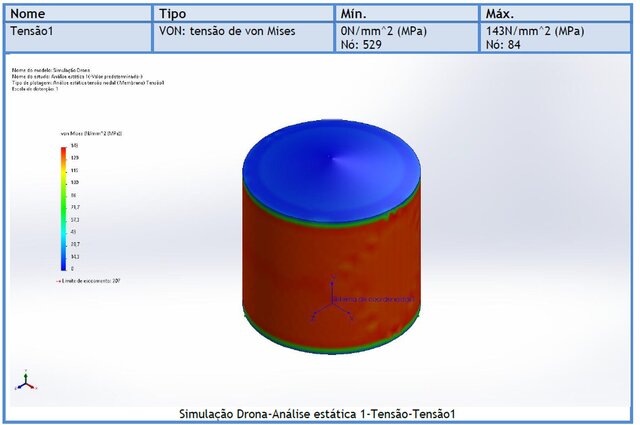Click the minimum node 'Nó: 529' text
Screen dimensions: 640x425
coord(362,44)
